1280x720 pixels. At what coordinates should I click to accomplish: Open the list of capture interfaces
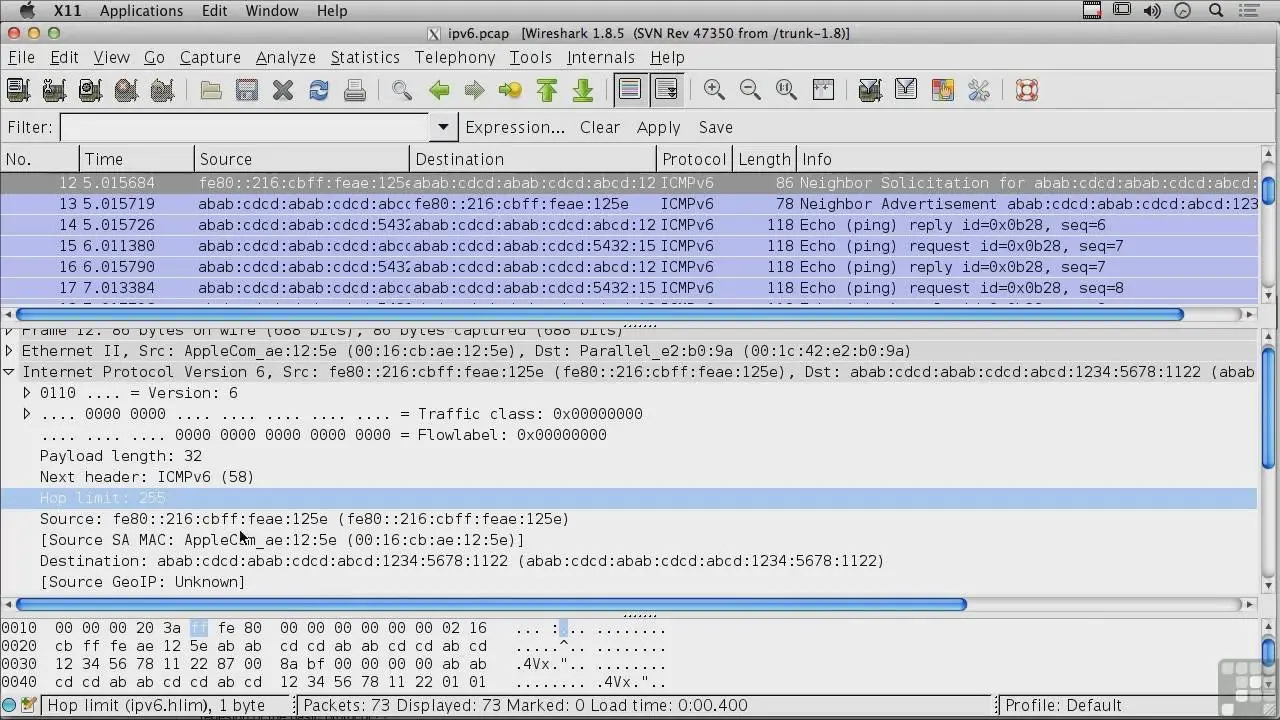[x=18, y=90]
